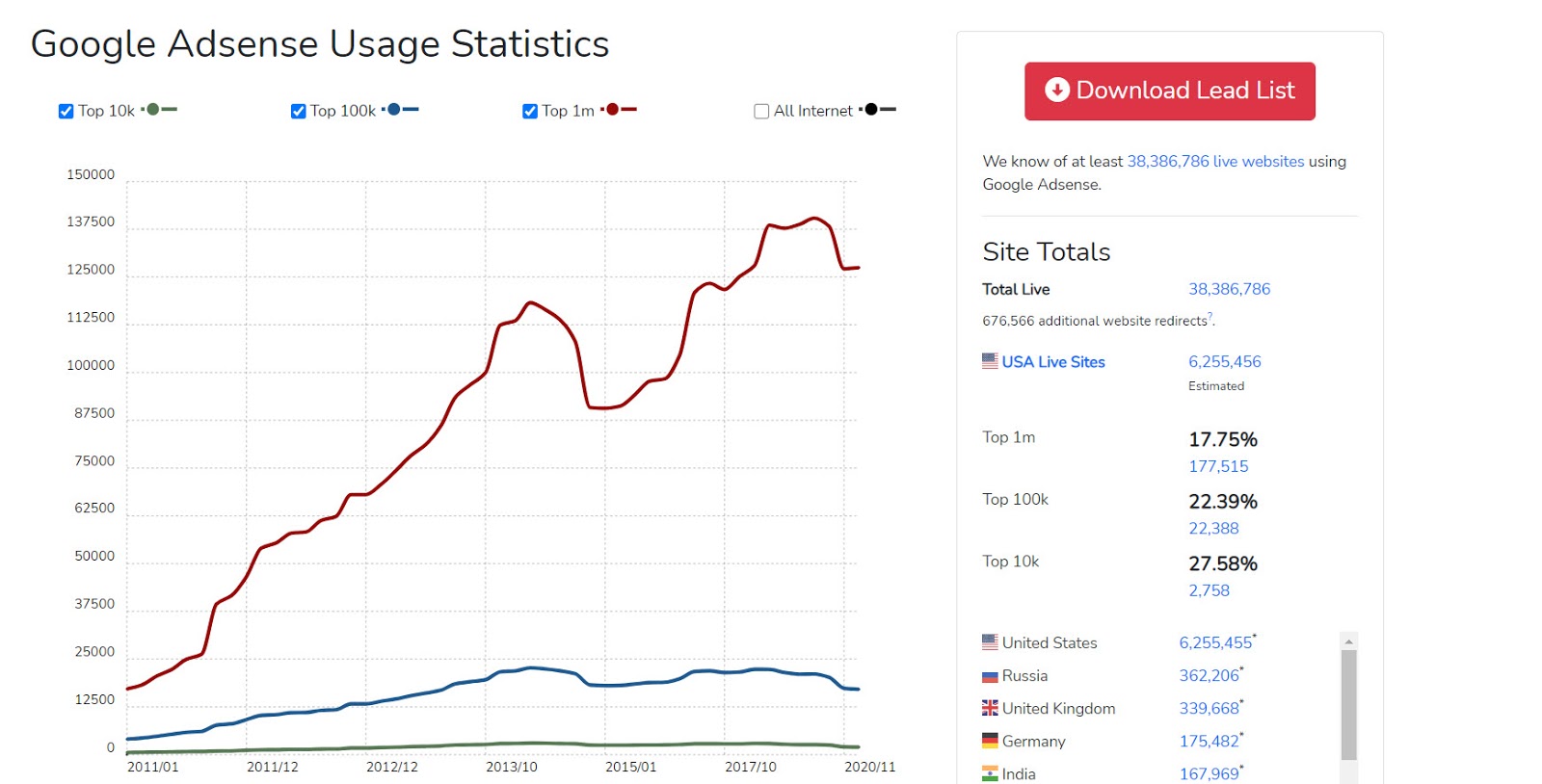Screen dimensions: 1542x784
Task: Click the 22.39% Top 100k percentage
Action: (x=1223, y=502)
